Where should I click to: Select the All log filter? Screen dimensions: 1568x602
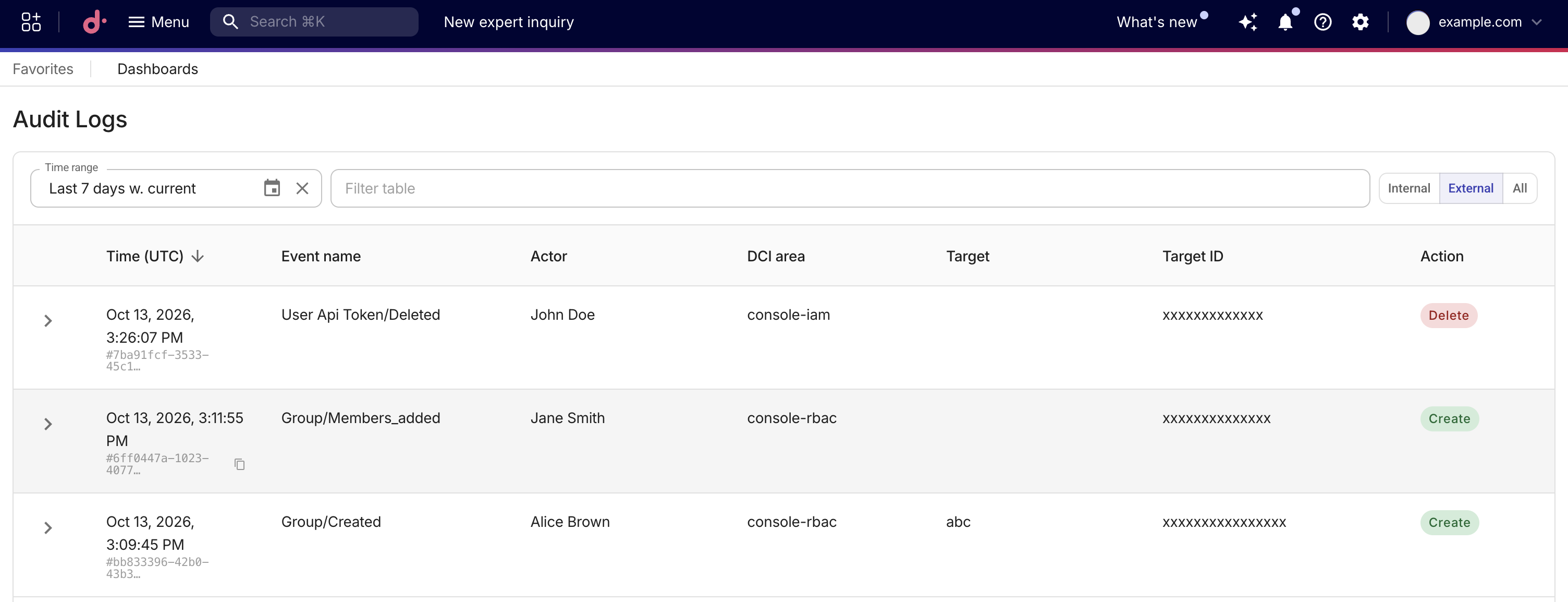(1520, 188)
